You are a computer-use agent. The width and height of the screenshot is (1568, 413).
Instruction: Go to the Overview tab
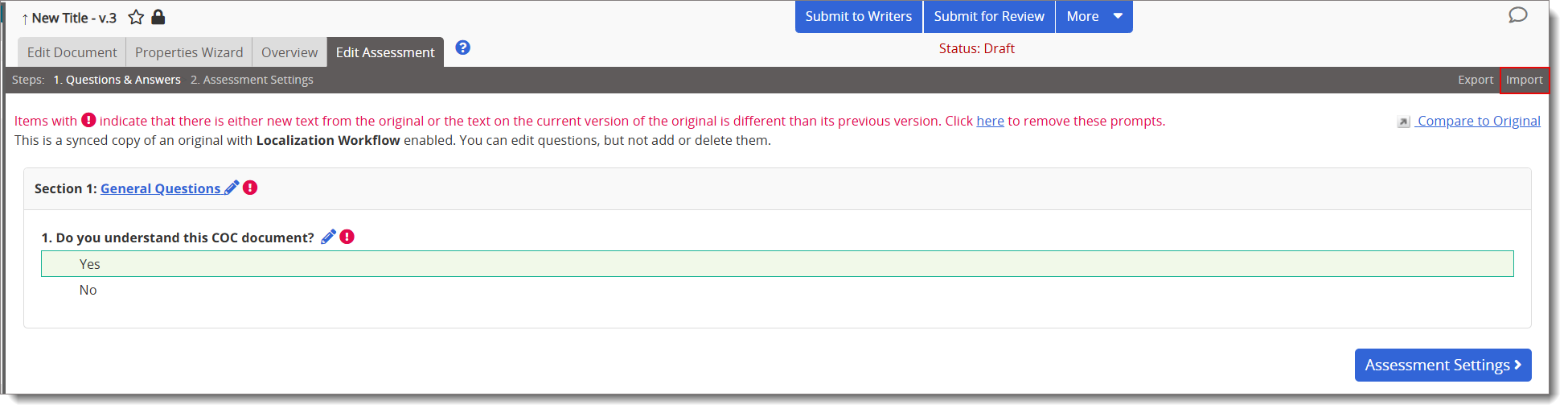pos(289,52)
